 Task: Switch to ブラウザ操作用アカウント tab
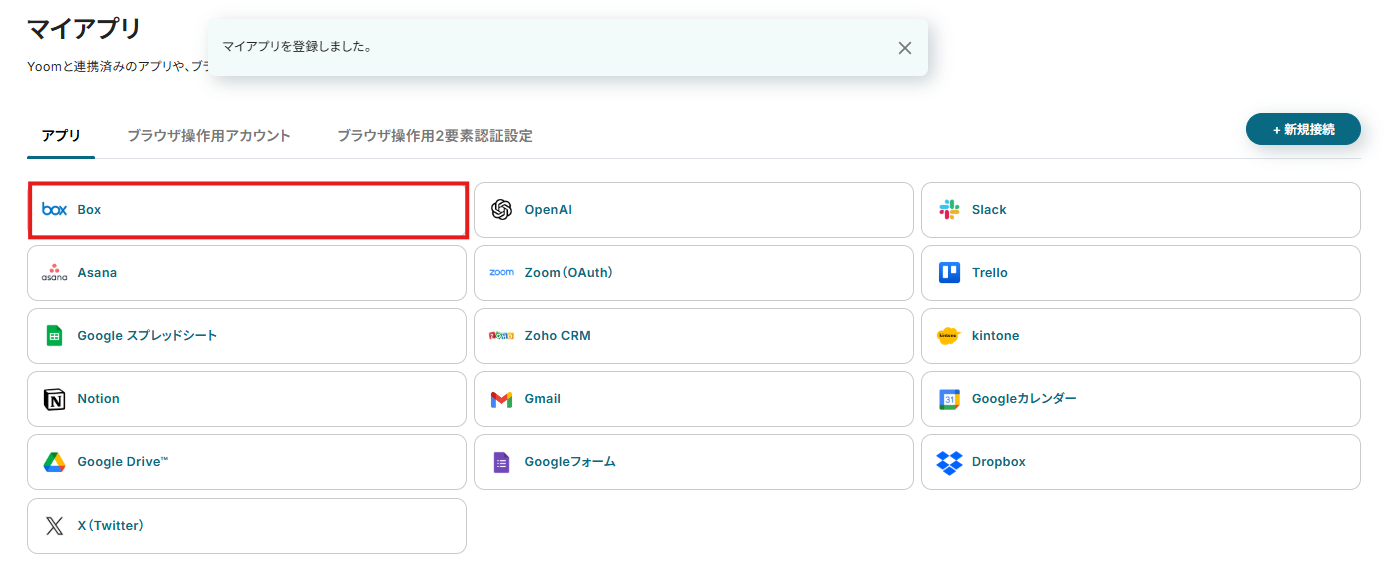(x=208, y=136)
